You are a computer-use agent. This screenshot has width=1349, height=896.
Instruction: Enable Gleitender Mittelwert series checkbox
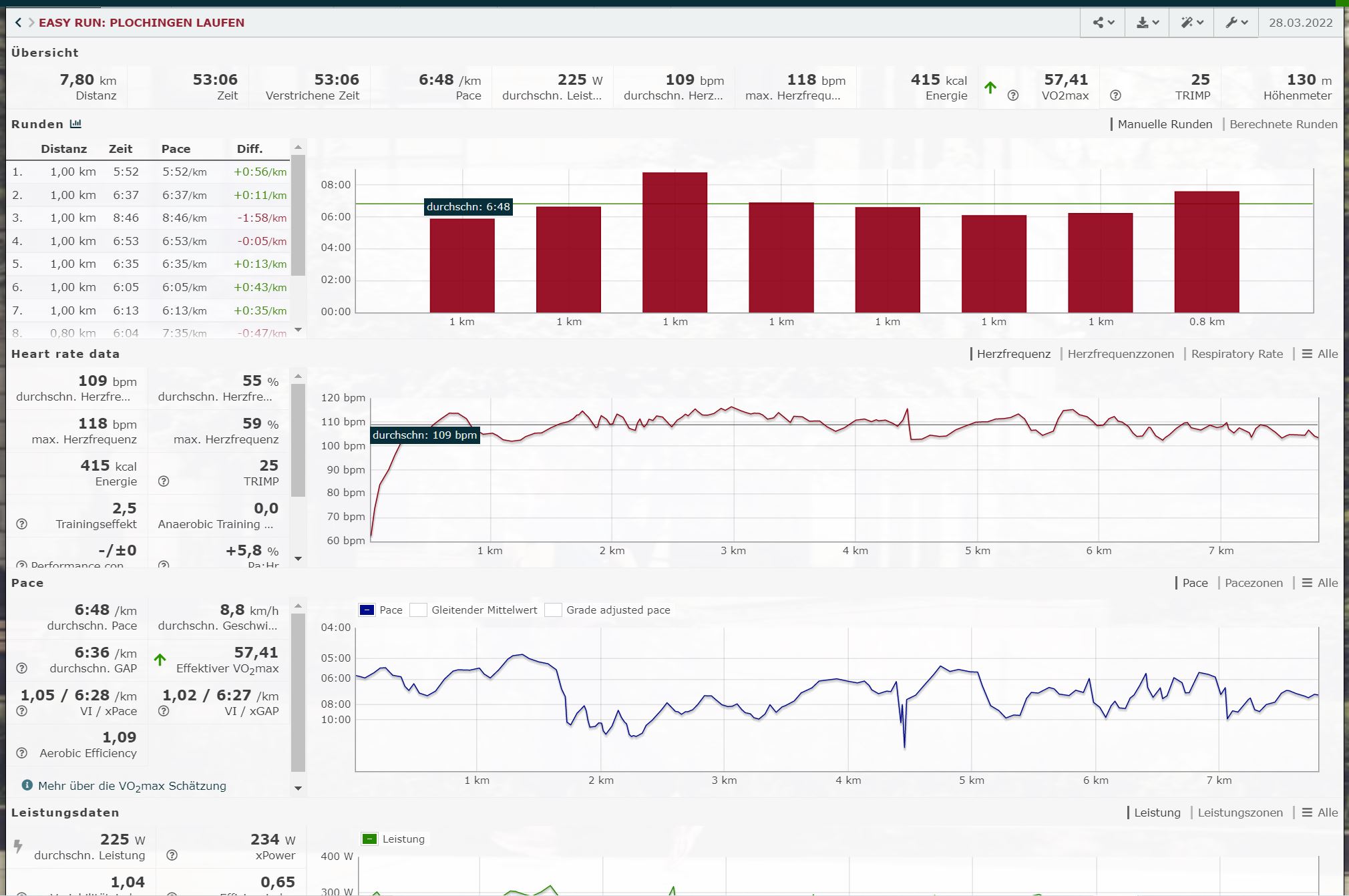(x=419, y=610)
